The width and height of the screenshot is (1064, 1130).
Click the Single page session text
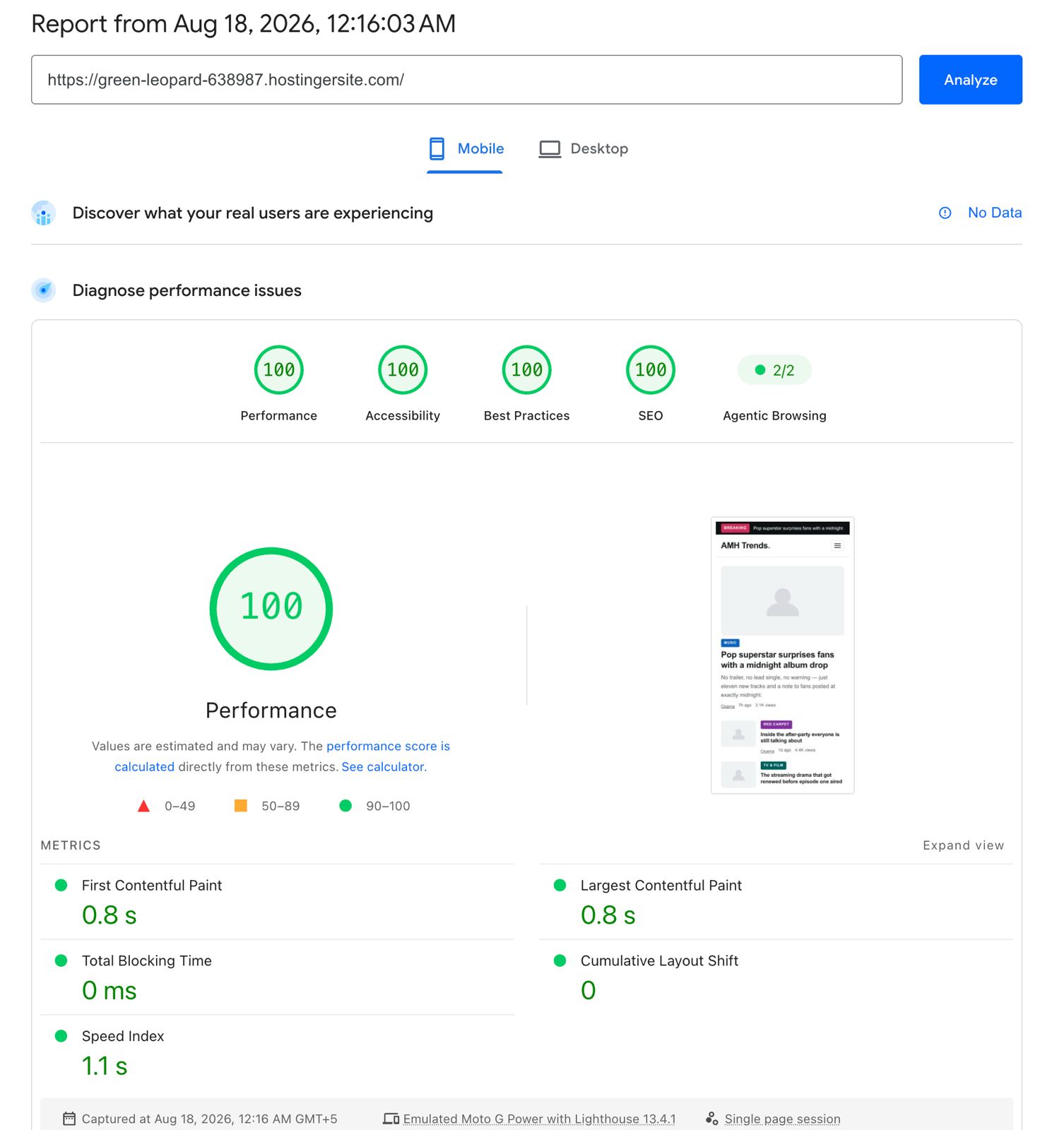[x=782, y=1119]
